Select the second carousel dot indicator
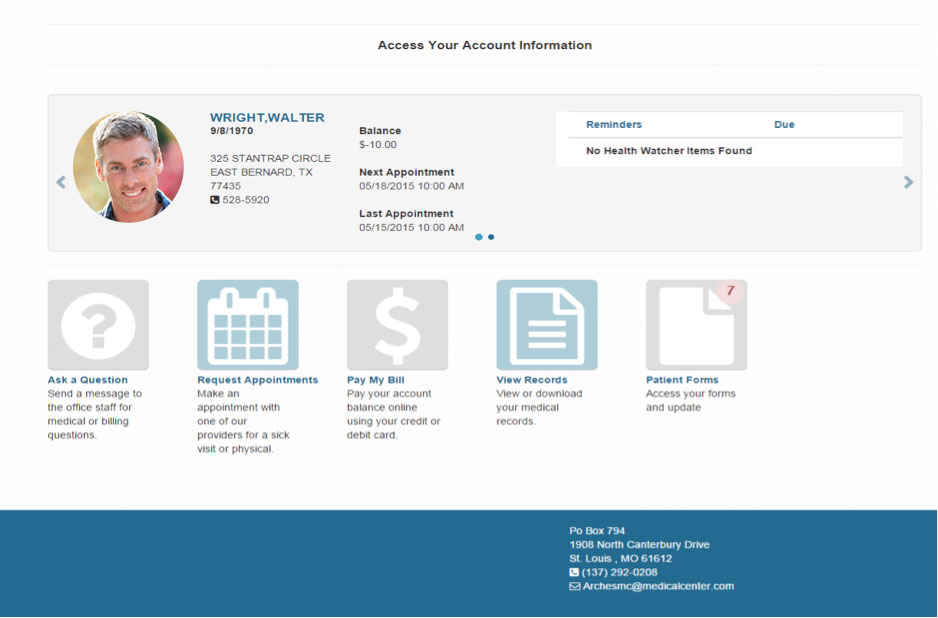The height and width of the screenshot is (618, 938). pos(491,237)
